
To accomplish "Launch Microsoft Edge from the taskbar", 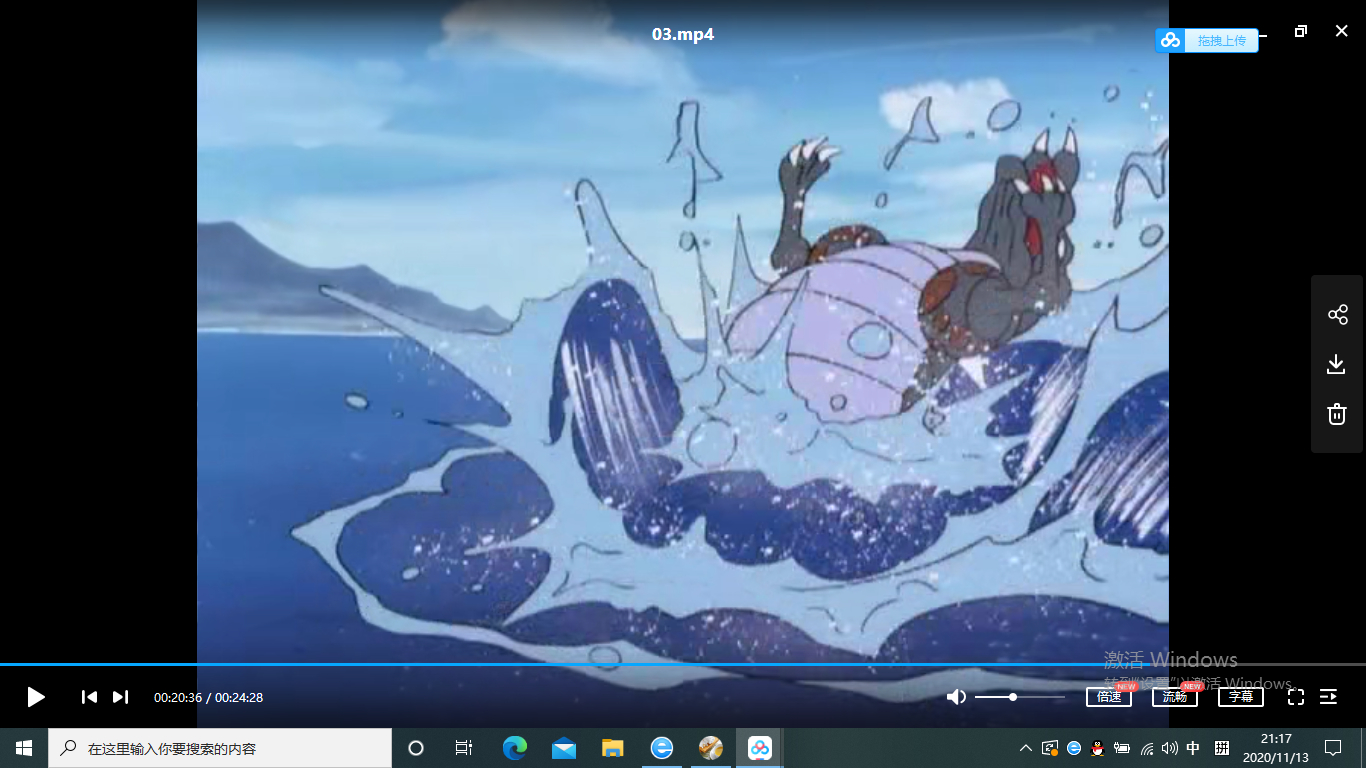I will tap(514, 748).
